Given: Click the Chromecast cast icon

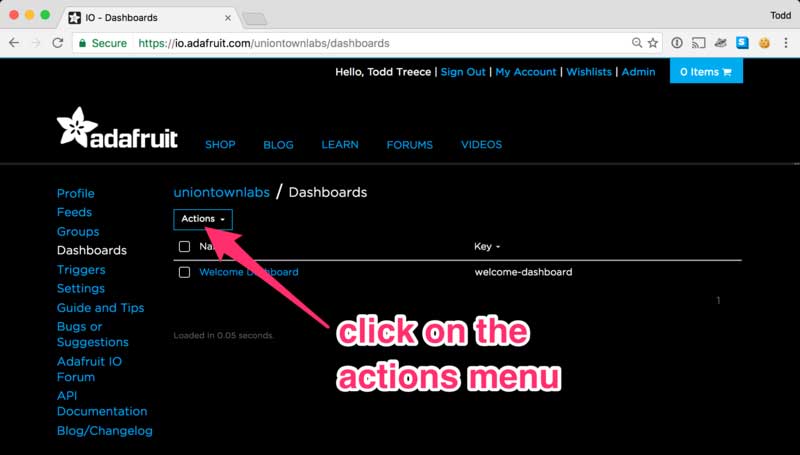Looking at the screenshot, I should click(x=699, y=43).
